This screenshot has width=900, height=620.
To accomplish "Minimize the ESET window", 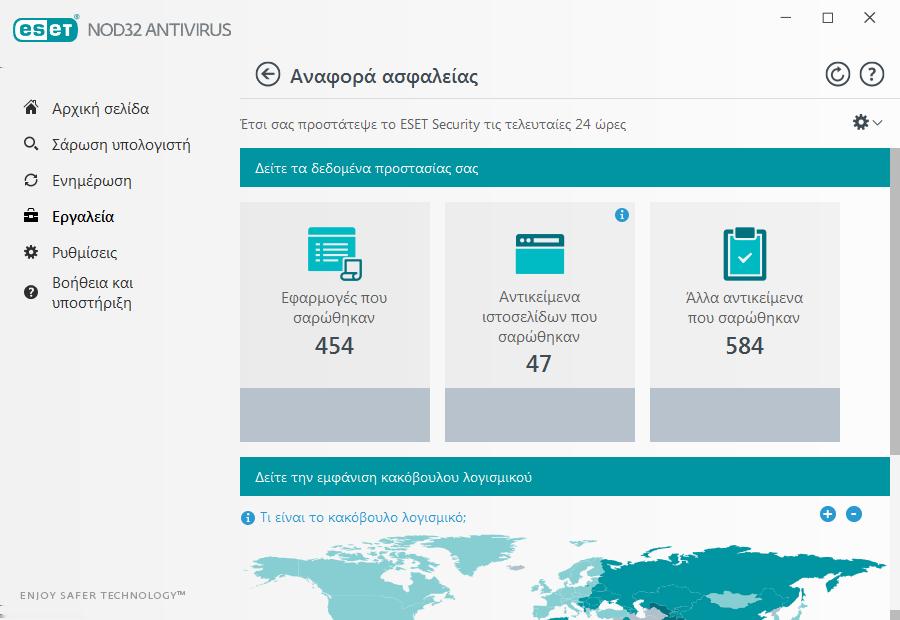I will (x=786, y=18).
